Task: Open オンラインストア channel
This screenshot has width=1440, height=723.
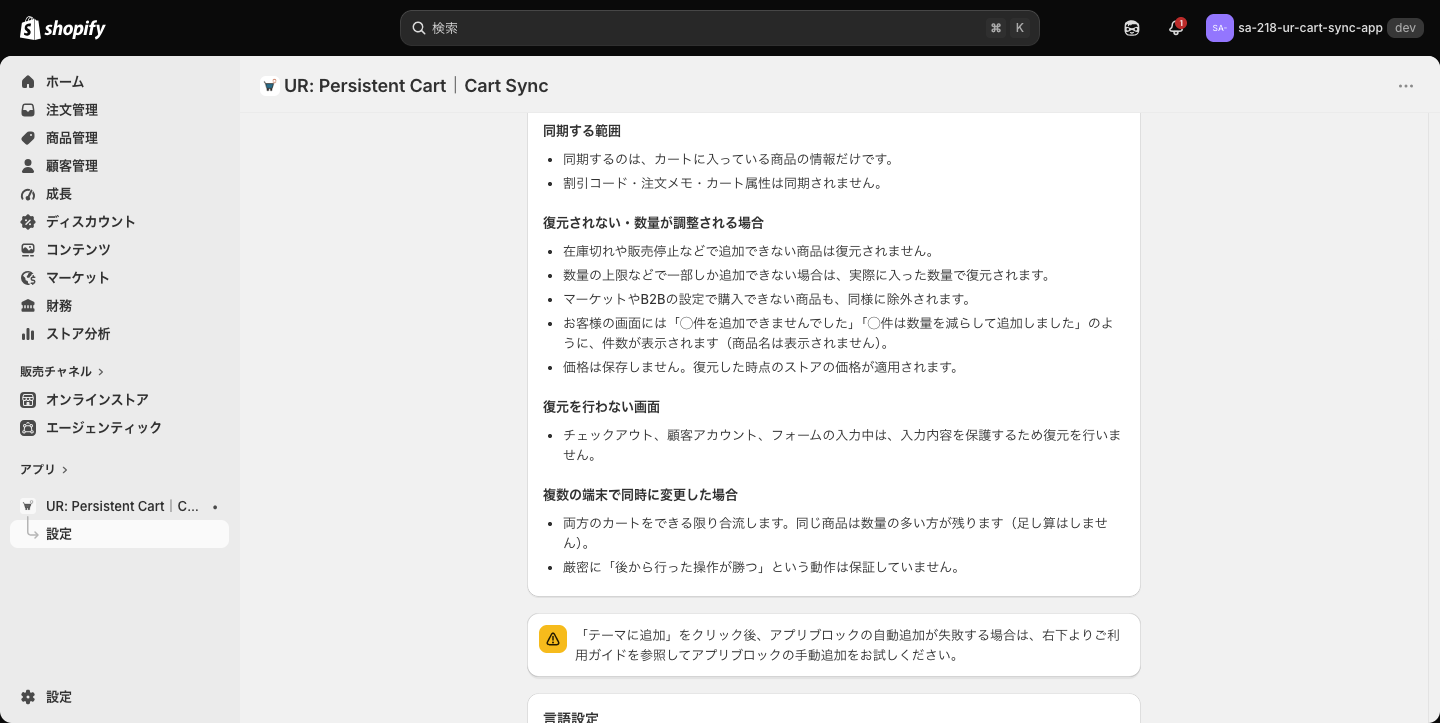Action: 97,400
